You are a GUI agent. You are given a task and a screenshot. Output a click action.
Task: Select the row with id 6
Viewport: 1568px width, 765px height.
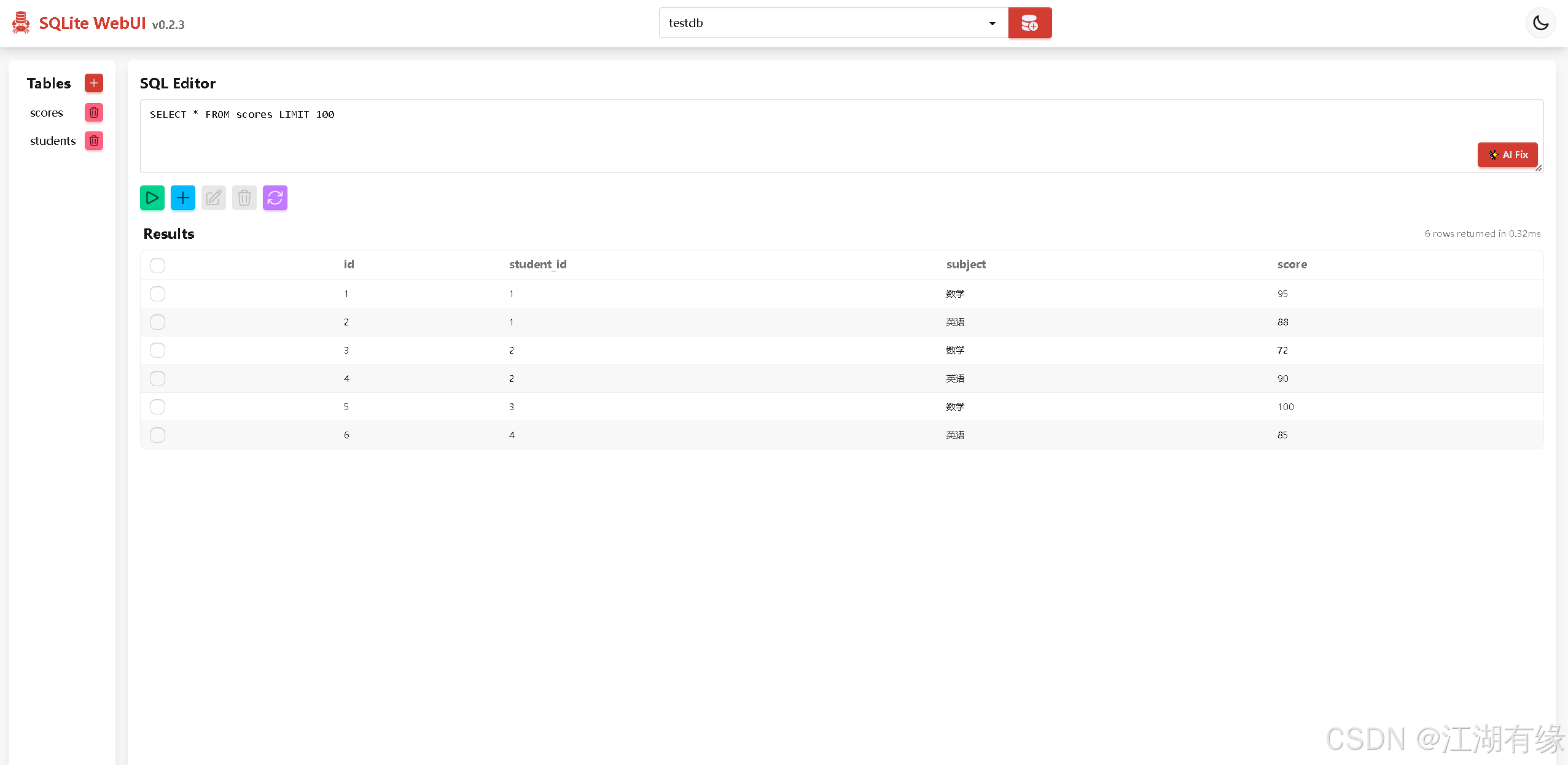pos(158,435)
